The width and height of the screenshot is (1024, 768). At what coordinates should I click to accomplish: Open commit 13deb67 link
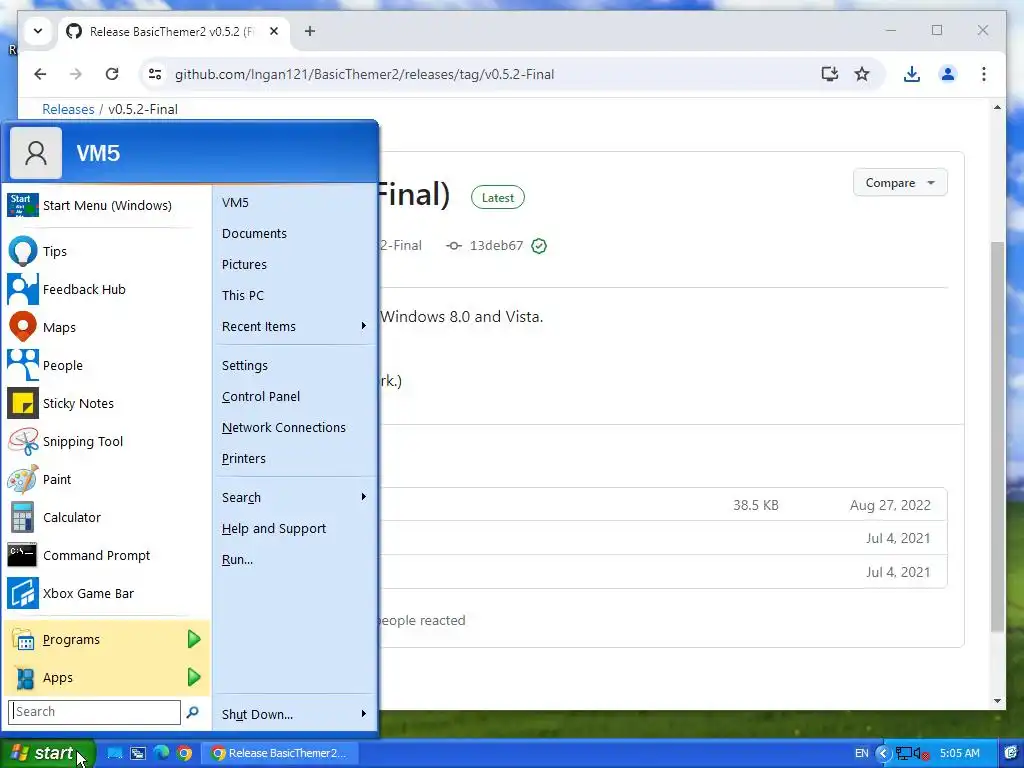[x=496, y=246]
